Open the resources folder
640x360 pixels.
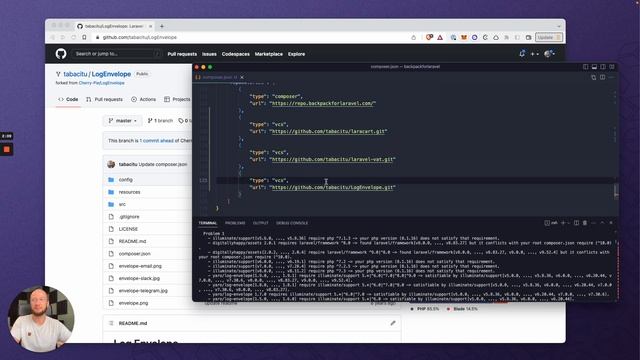coord(129,192)
